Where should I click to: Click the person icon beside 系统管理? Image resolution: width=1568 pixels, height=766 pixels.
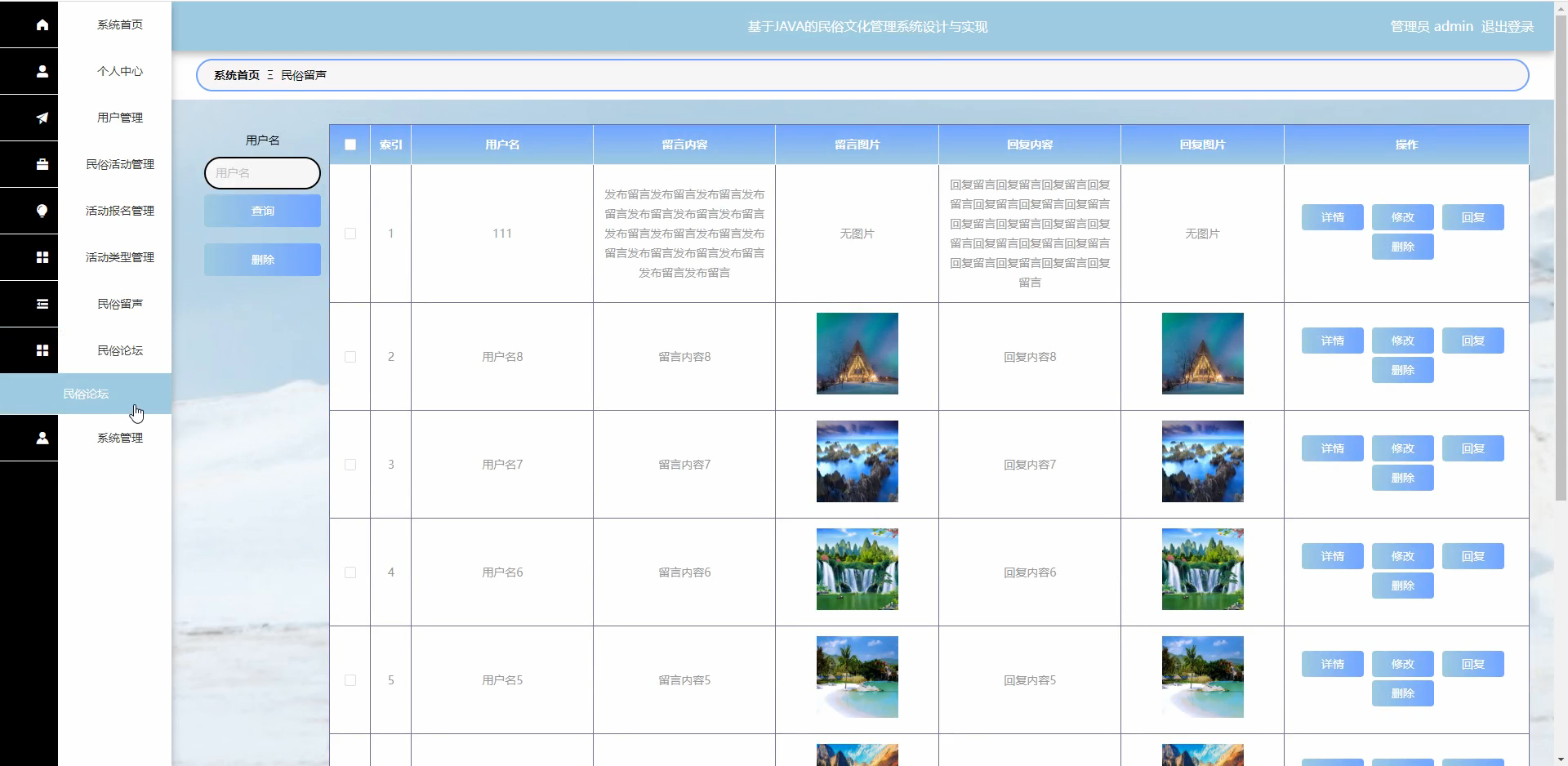(x=42, y=438)
